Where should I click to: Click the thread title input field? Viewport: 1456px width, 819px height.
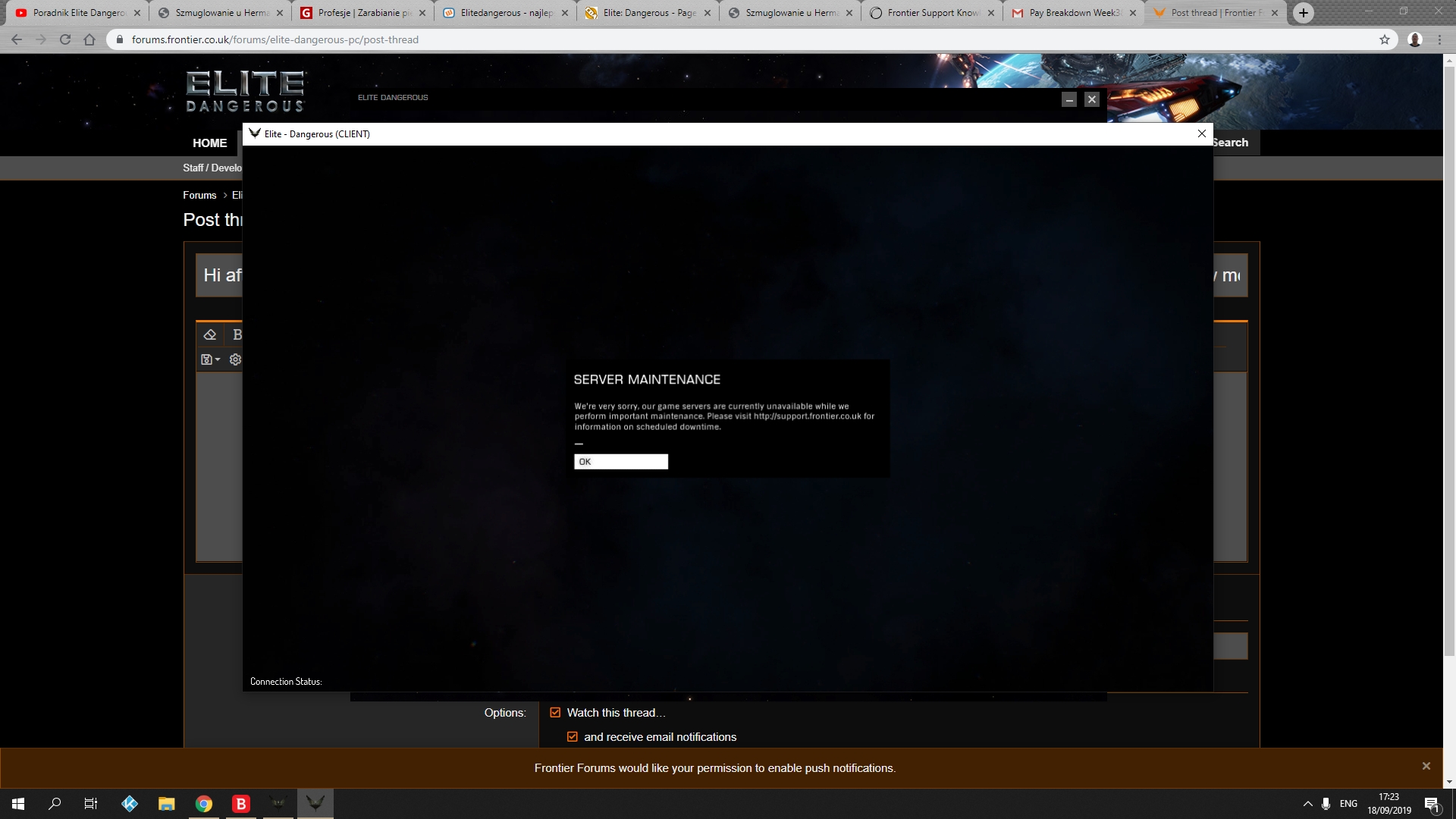(x=721, y=275)
